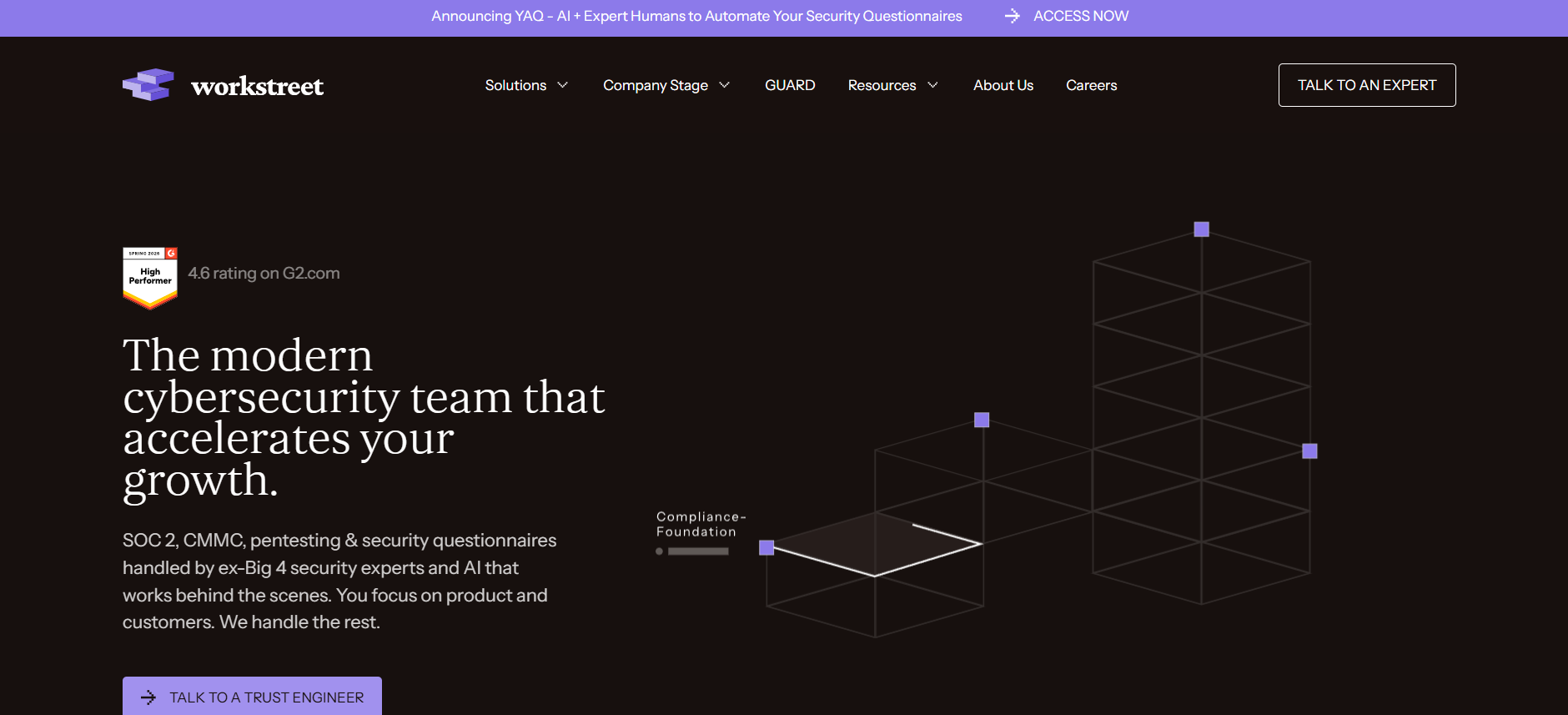Click the SOC 2, CMMC description paragraph
The width and height of the screenshot is (1568, 715).
339,582
